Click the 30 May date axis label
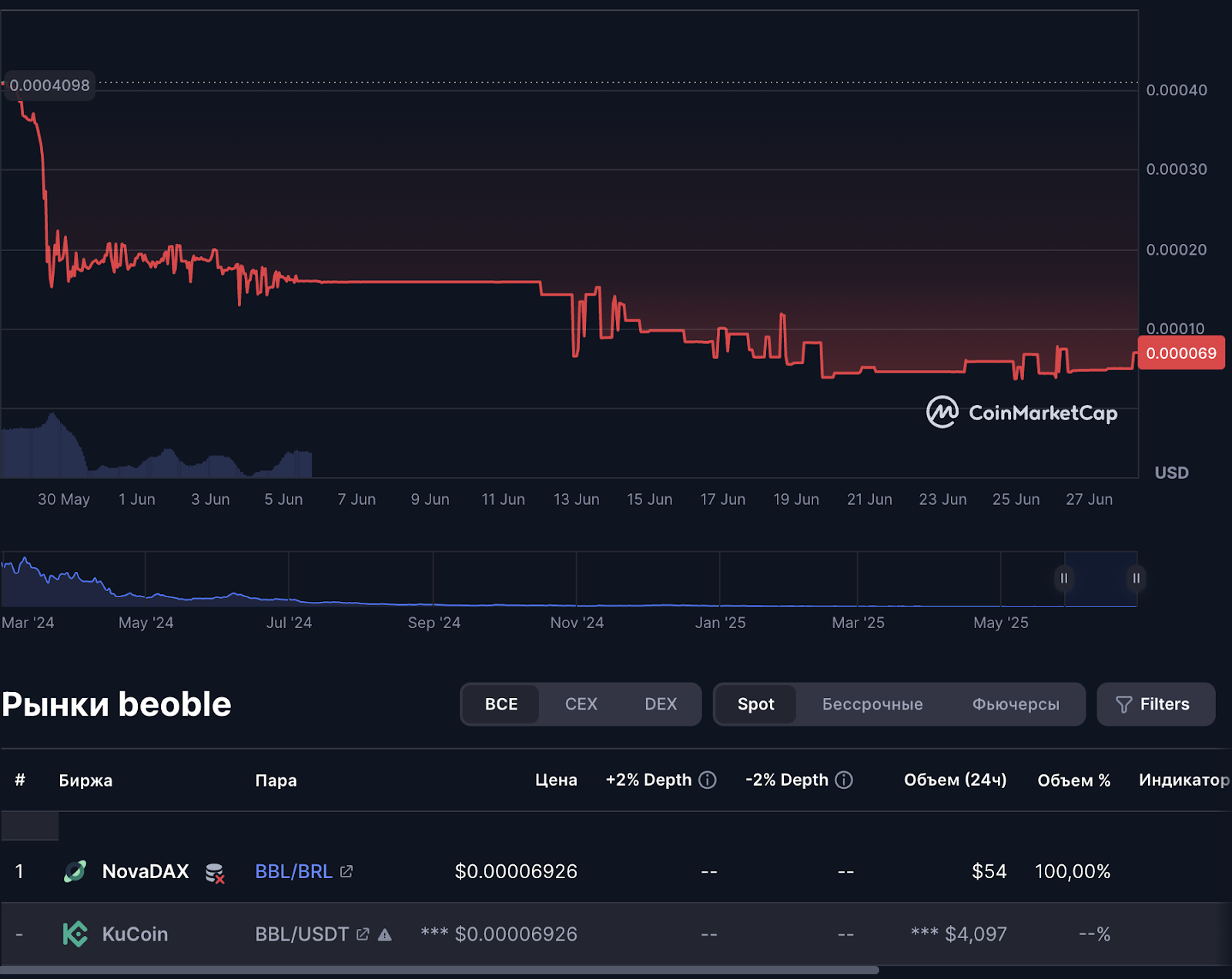The width and height of the screenshot is (1232, 979). coord(64,500)
